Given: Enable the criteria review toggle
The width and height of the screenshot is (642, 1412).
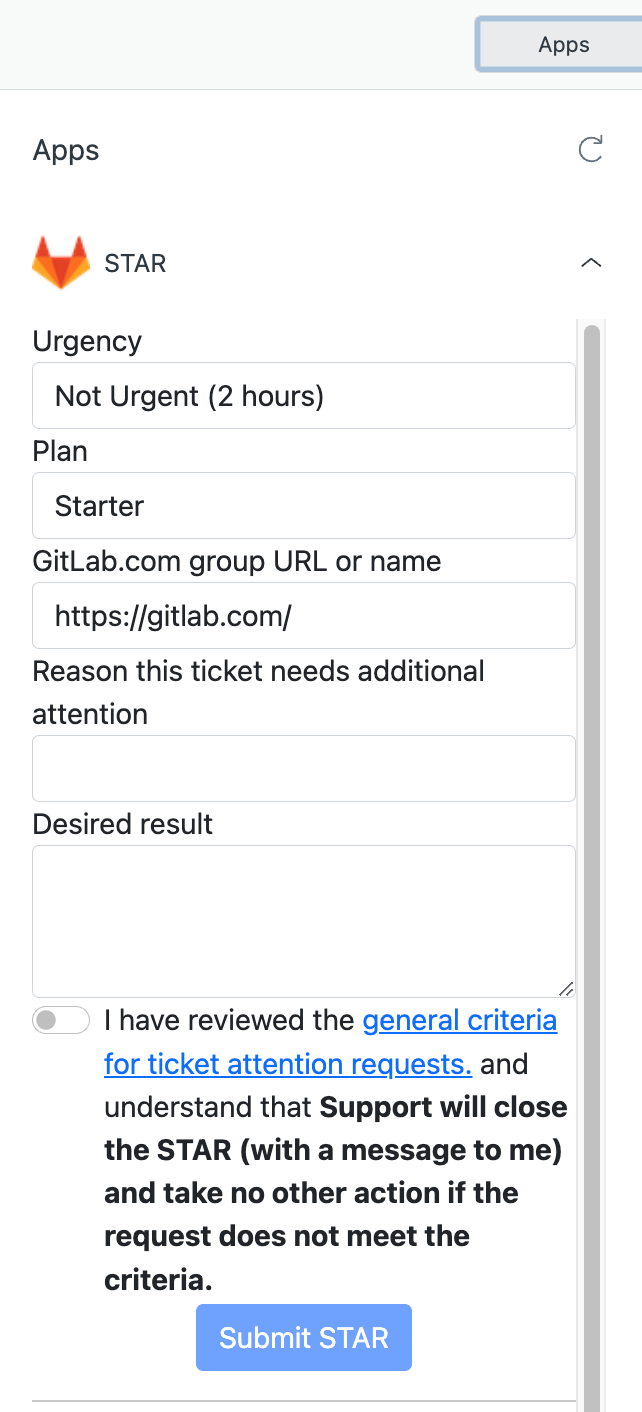Looking at the screenshot, I should click(60, 1020).
